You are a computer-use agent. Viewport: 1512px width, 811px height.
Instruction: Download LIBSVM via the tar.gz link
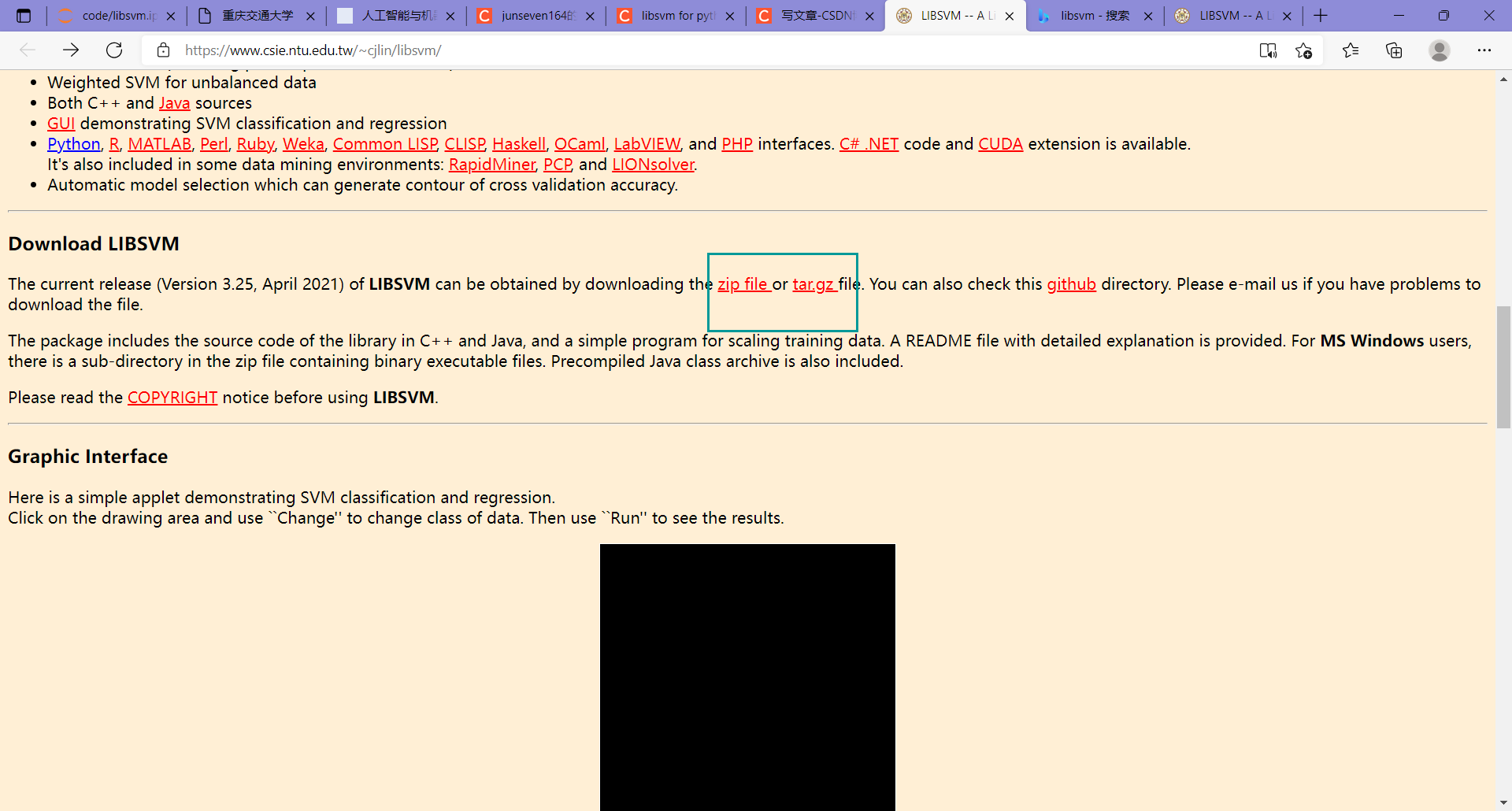tap(813, 283)
